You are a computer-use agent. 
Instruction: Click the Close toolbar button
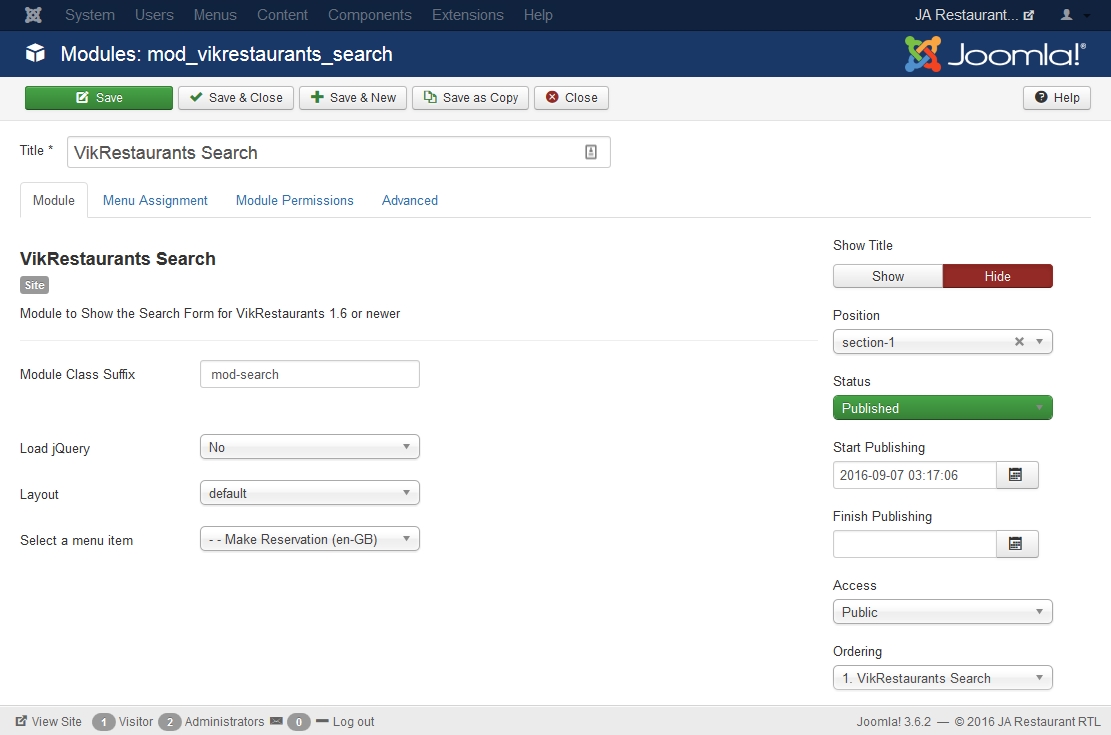[x=571, y=98]
